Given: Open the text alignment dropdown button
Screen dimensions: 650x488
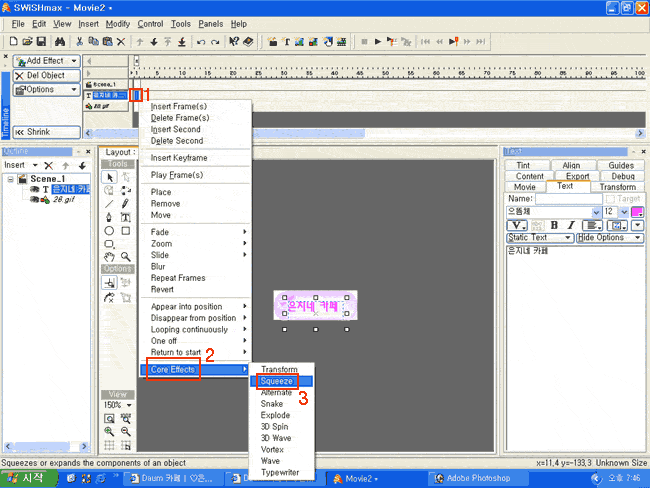Looking at the screenshot, I should click(x=592, y=225).
